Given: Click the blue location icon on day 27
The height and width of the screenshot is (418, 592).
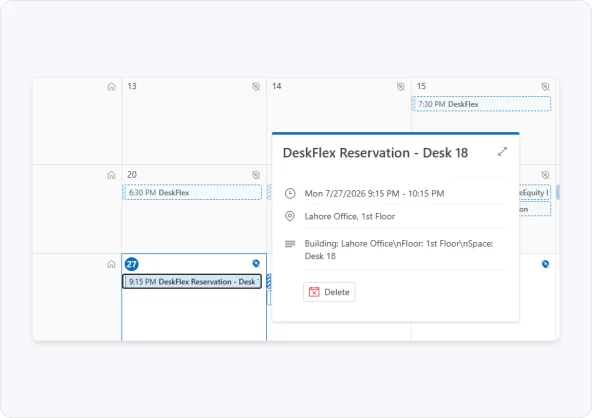Looking at the screenshot, I should (256, 264).
